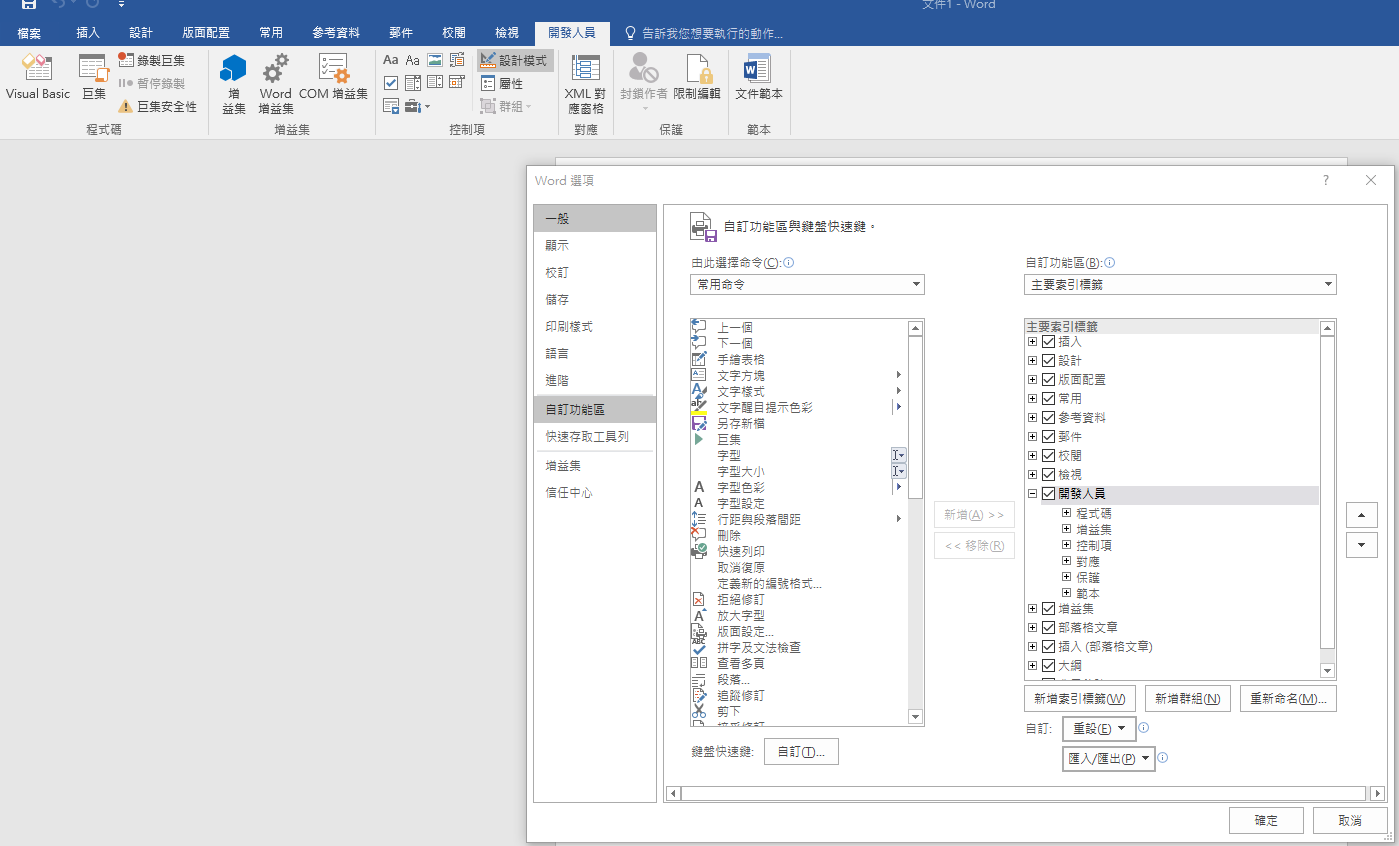This screenshot has width=1399, height=846.
Task: Expand the 程式碼 group node
Action: [x=1067, y=513]
